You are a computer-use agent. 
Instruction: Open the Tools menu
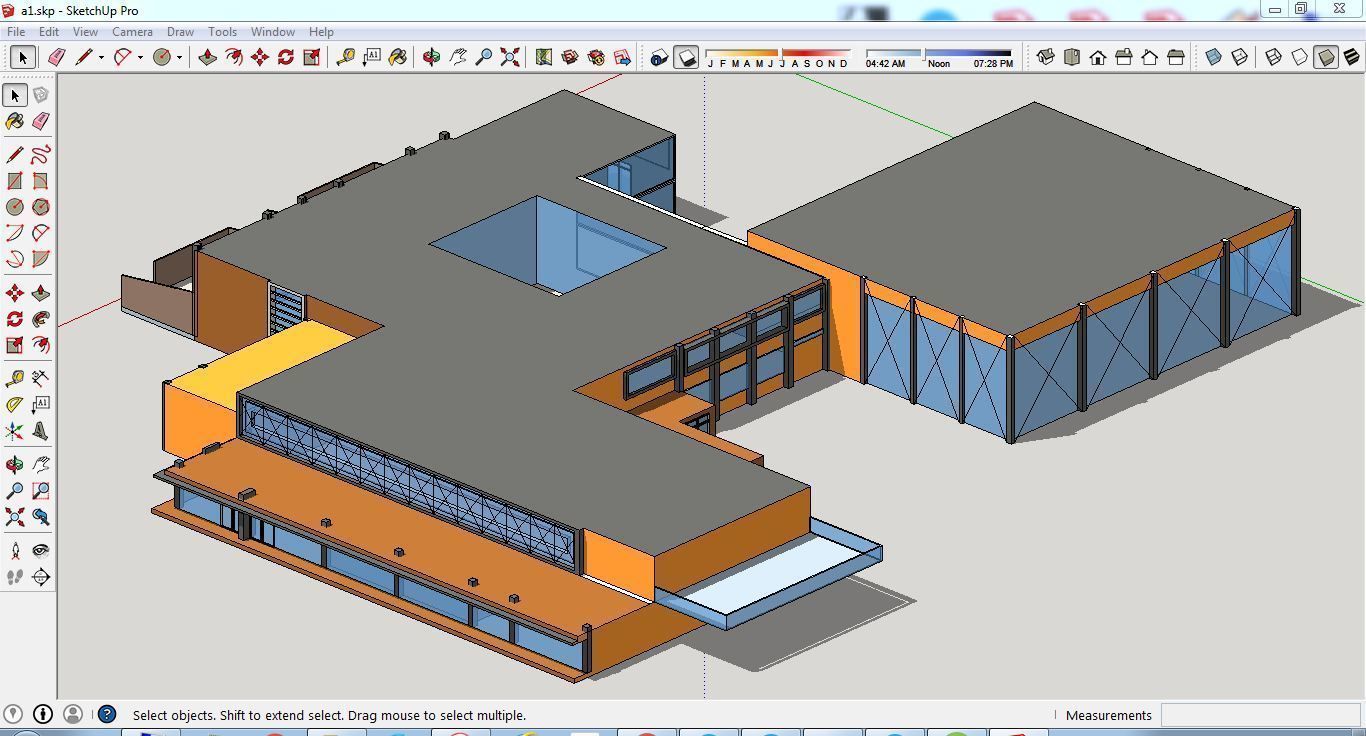click(222, 32)
